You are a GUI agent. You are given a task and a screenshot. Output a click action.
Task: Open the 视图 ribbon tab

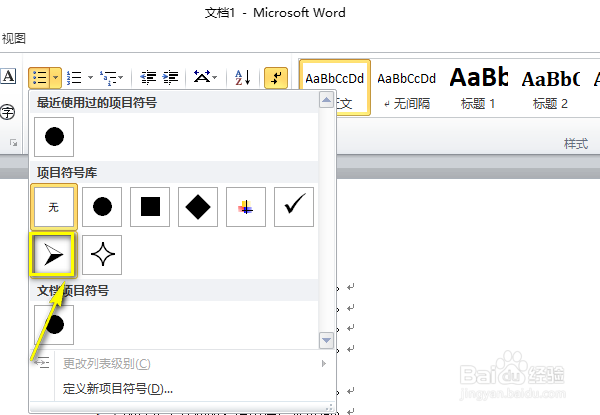tap(13, 39)
